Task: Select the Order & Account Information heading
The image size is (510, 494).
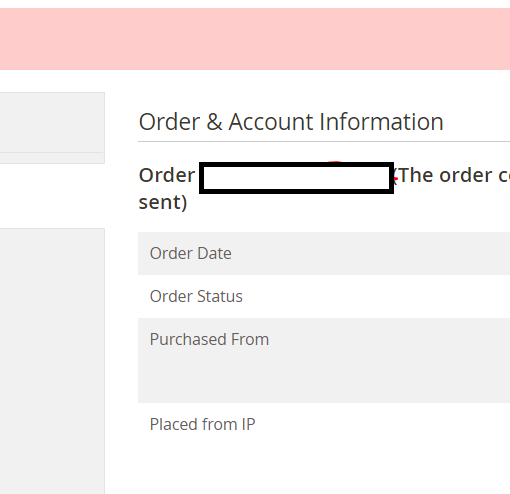Action: click(x=291, y=122)
